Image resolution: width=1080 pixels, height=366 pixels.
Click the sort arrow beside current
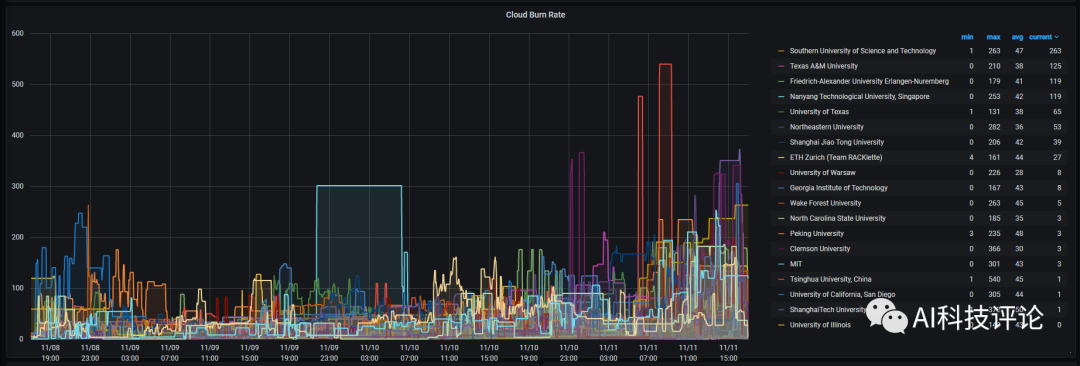(x=1056, y=37)
